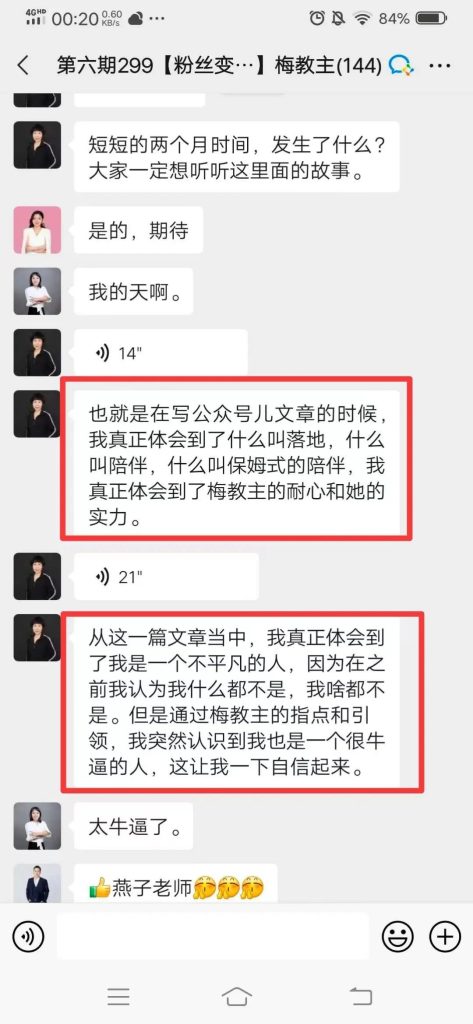Tap the "太牛逼了。" message bubble

tap(133, 827)
